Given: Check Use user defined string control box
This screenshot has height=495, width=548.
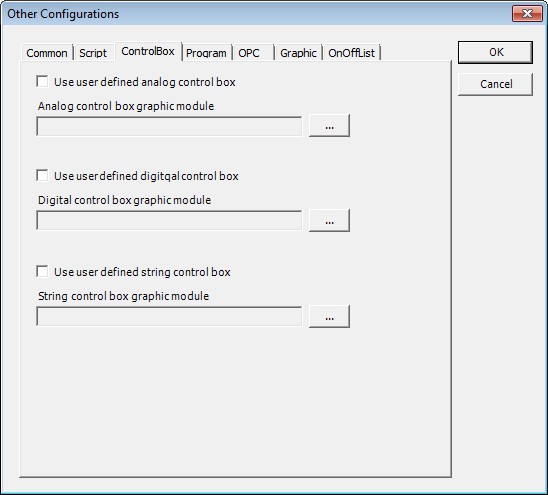Looking at the screenshot, I should [42, 272].
